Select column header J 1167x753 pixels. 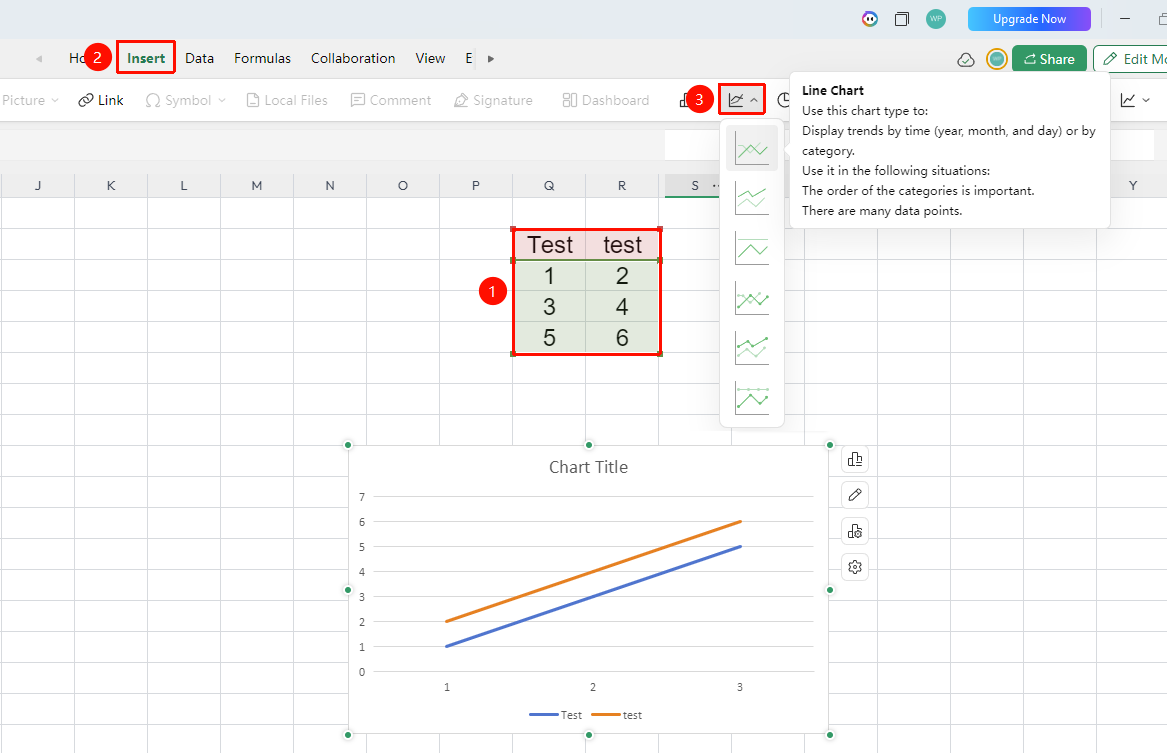[x=38, y=185]
